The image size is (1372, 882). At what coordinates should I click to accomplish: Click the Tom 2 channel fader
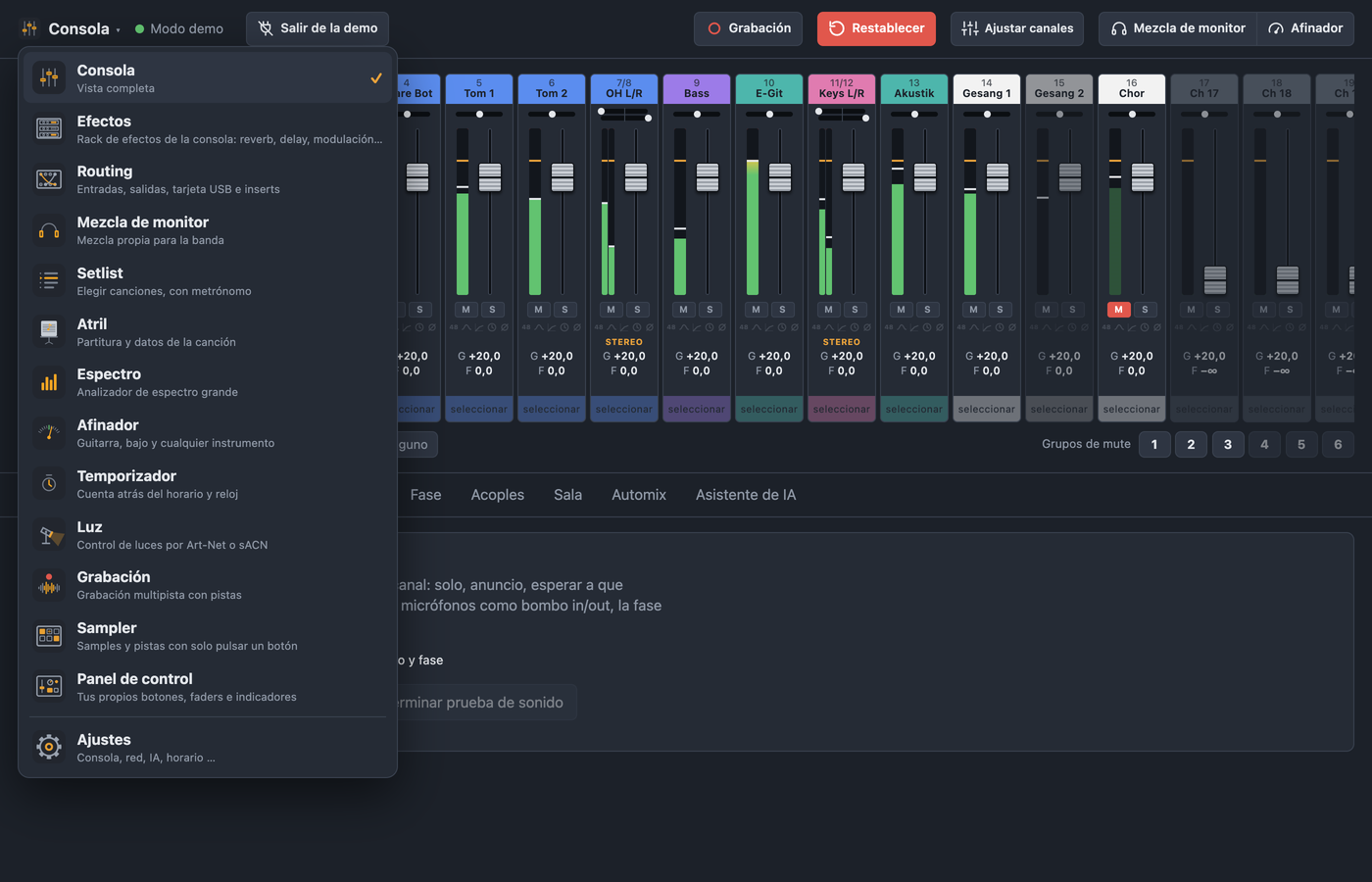click(x=563, y=177)
